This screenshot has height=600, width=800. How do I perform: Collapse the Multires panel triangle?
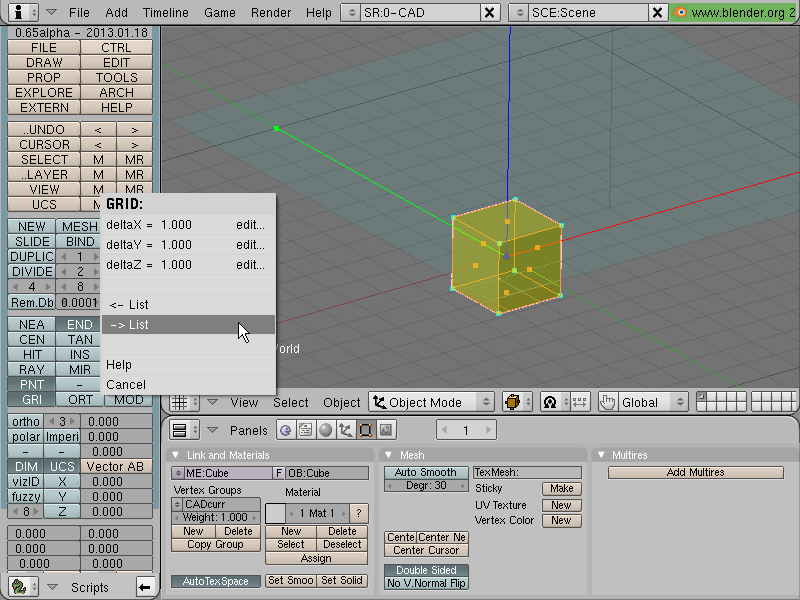click(x=601, y=455)
